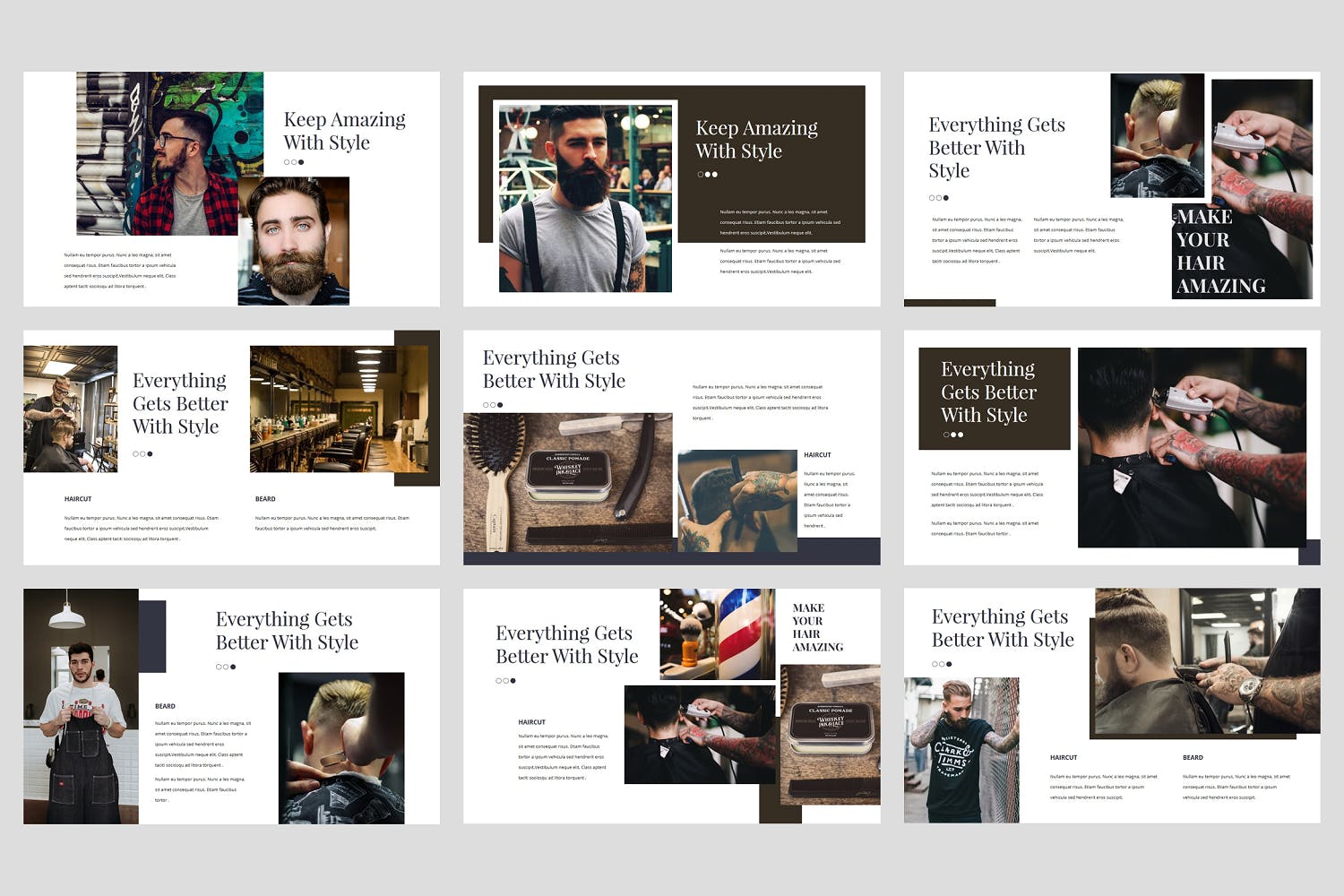Select the barber pole photo
This screenshot has width=1344, height=896.
pos(717,633)
